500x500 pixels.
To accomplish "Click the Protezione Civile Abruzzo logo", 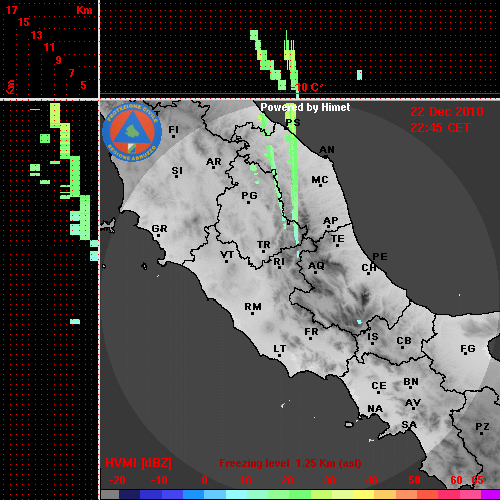I will [132, 132].
